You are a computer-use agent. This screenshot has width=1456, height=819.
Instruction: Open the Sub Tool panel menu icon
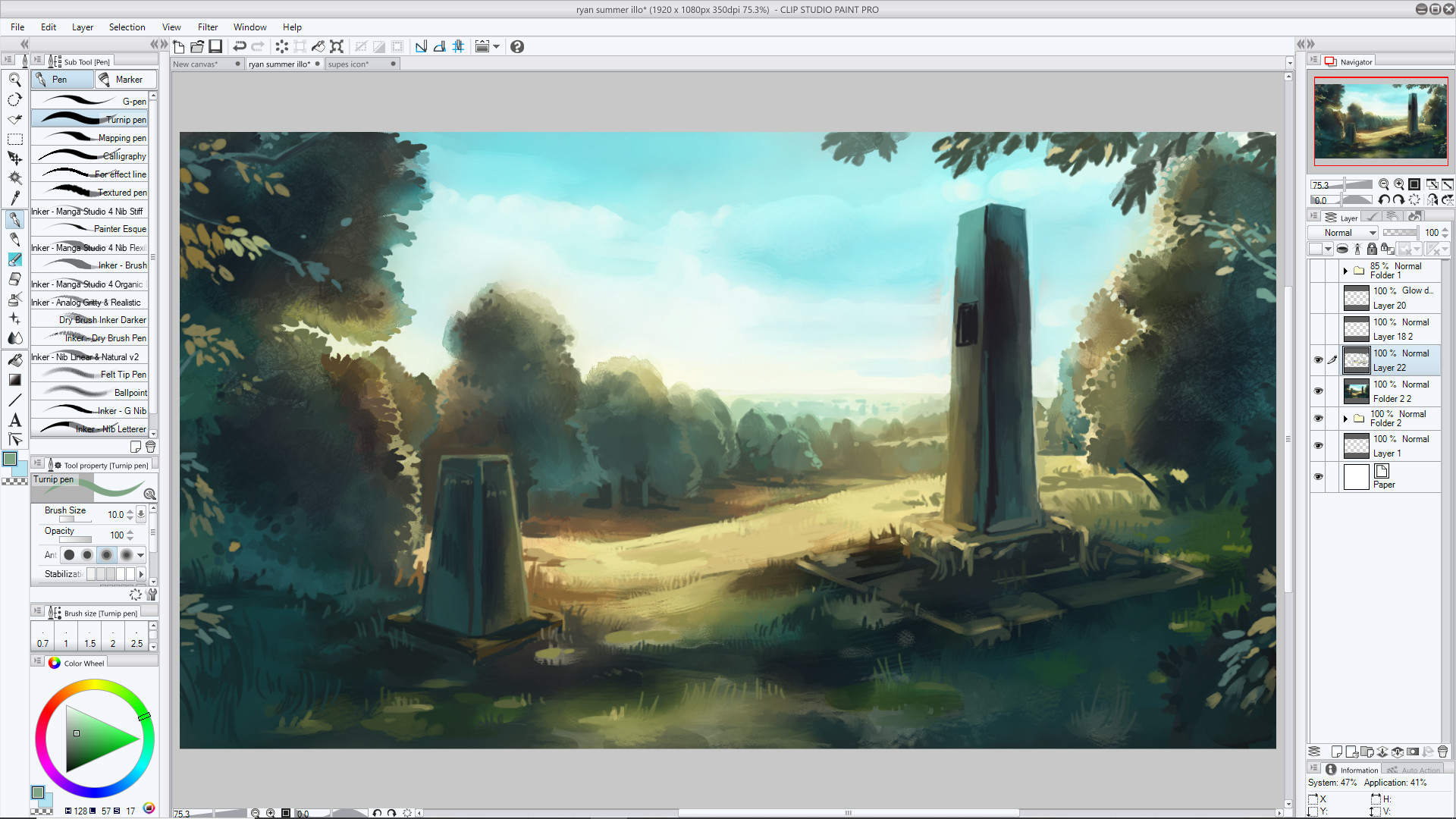37,60
